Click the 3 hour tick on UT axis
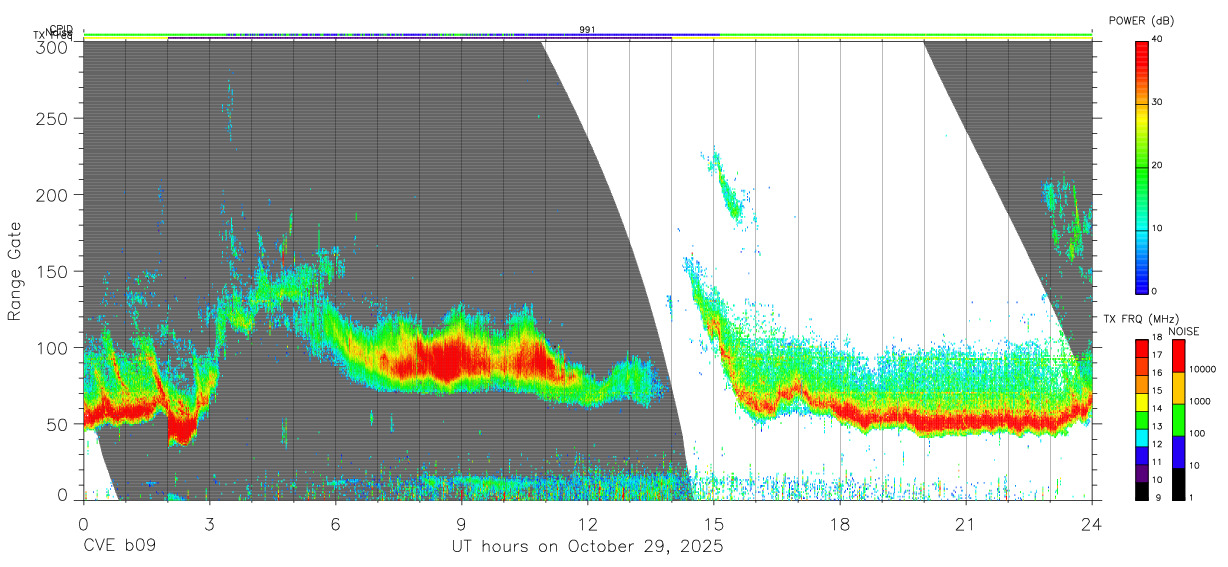Image resolution: width=1228 pixels, height=567 pixels. click(209, 523)
